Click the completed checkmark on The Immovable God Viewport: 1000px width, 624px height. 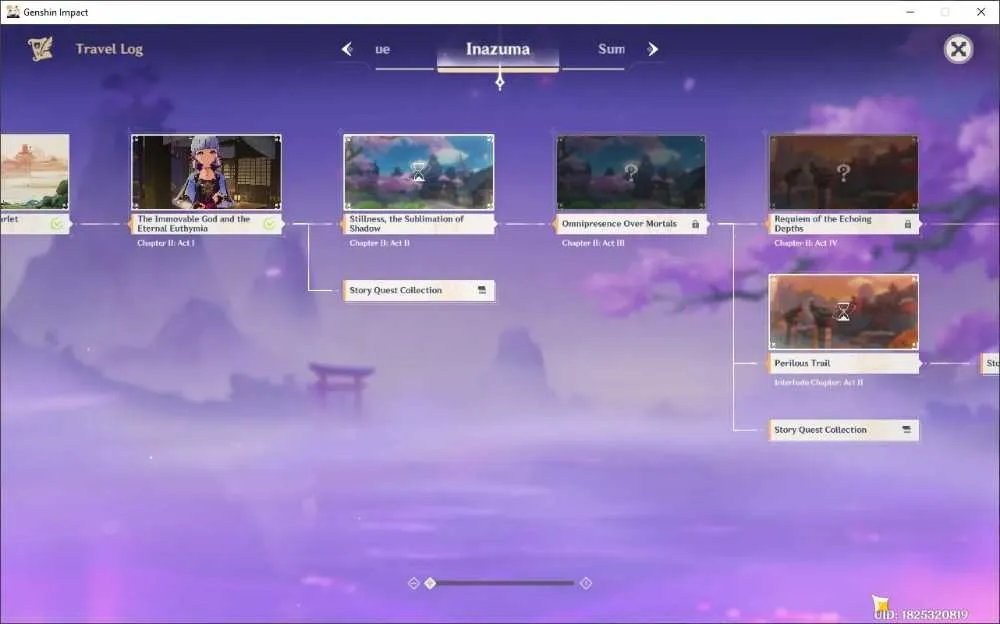(x=270, y=224)
